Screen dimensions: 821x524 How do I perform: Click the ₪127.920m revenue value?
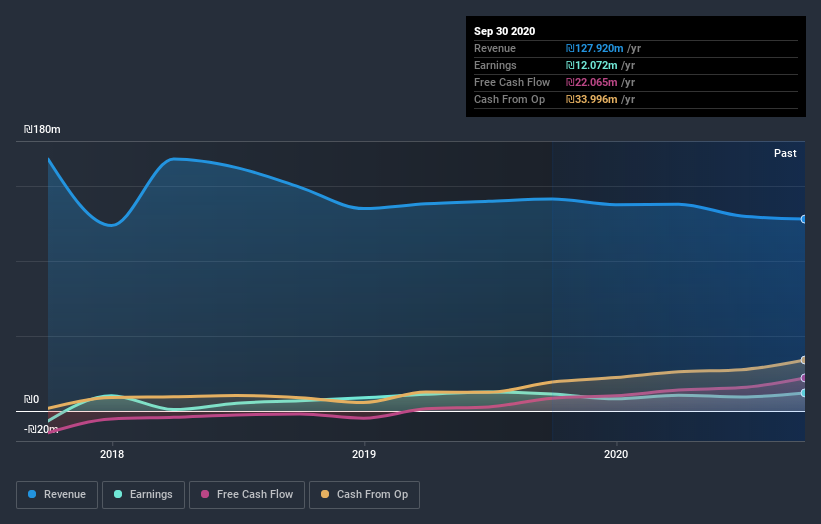(594, 48)
